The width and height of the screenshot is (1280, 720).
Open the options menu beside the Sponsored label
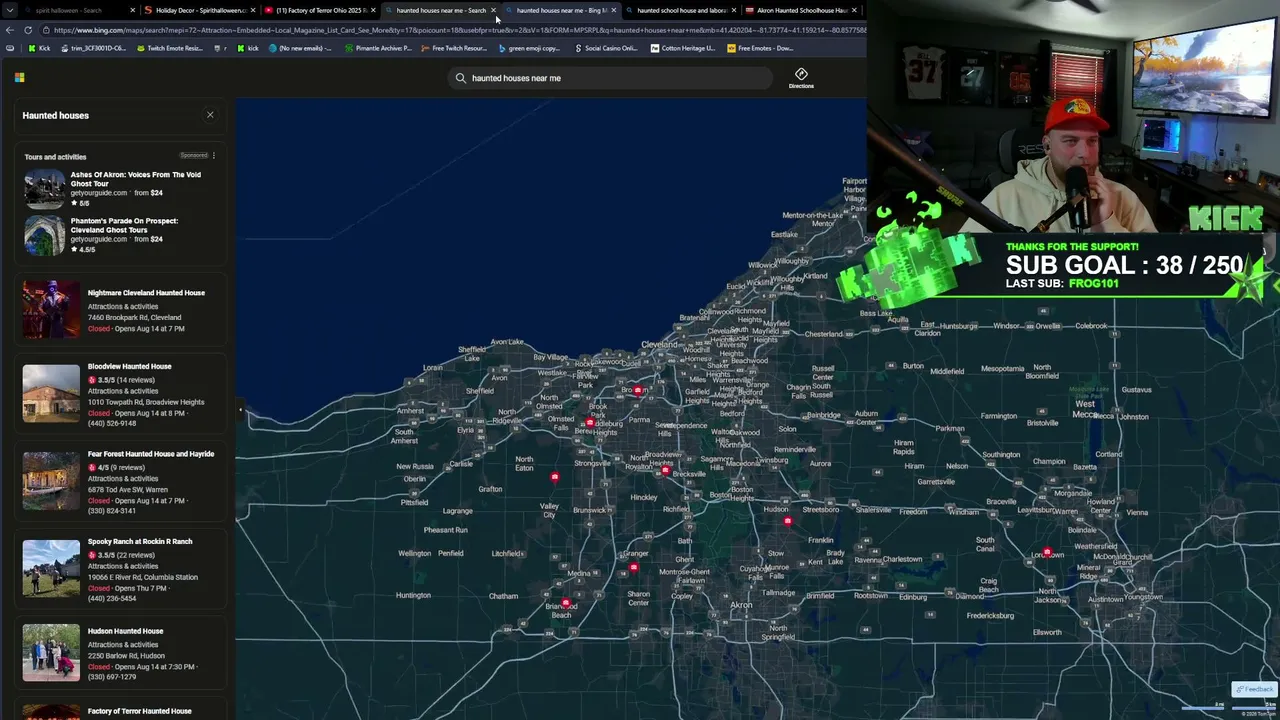tap(213, 156)
